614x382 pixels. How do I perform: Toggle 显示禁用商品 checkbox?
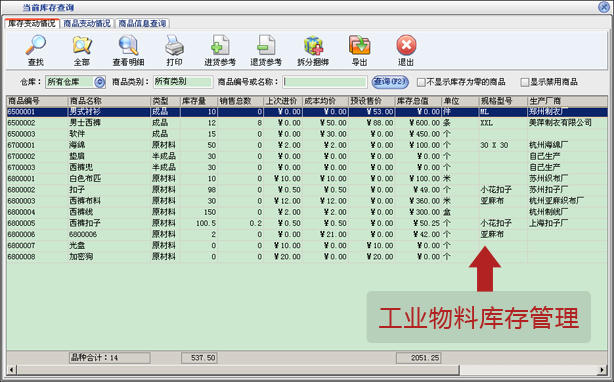coord(525,82)
